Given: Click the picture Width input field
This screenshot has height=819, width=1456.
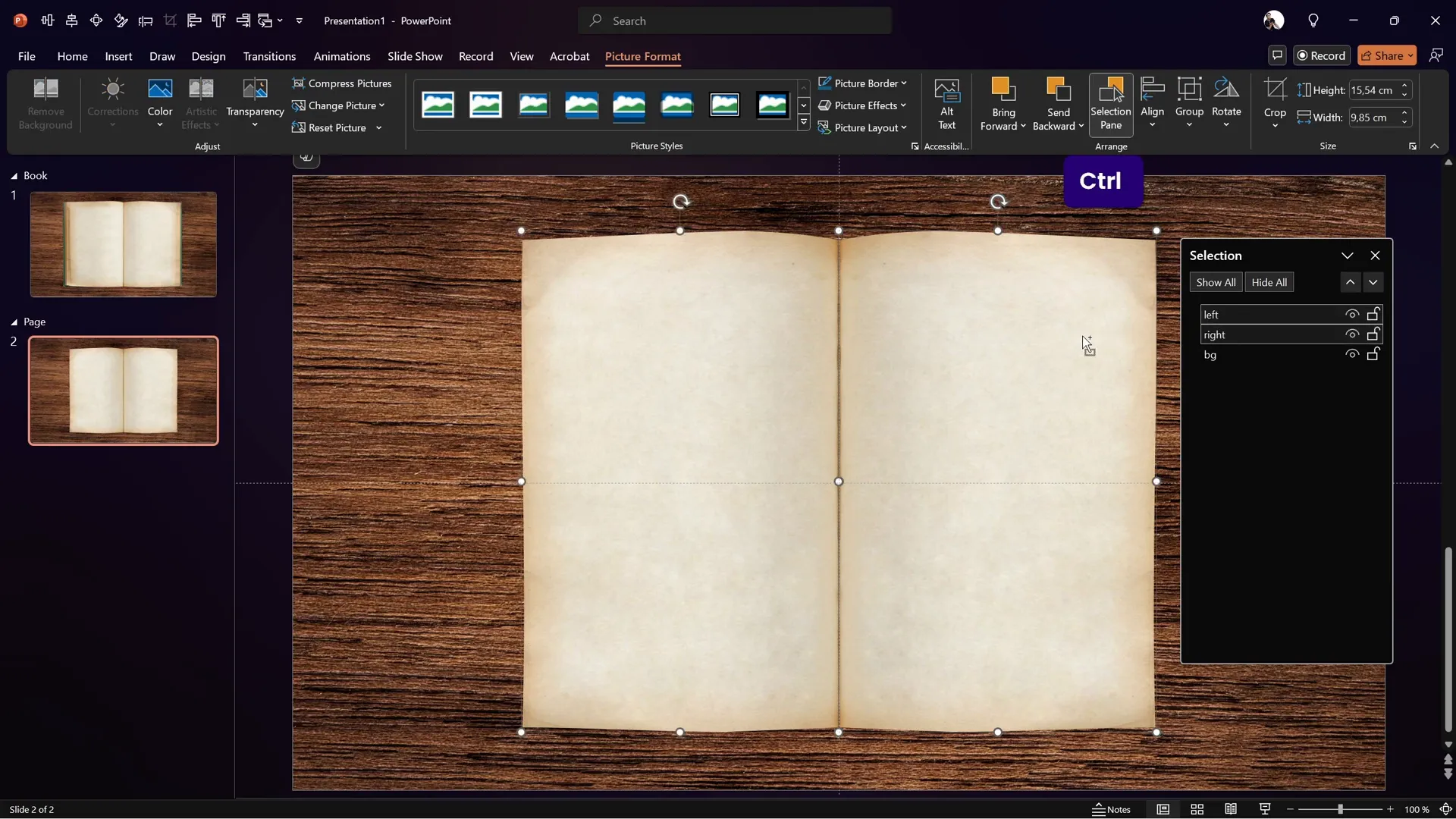Looking at the screenshot, I should tap(1373, 118).
